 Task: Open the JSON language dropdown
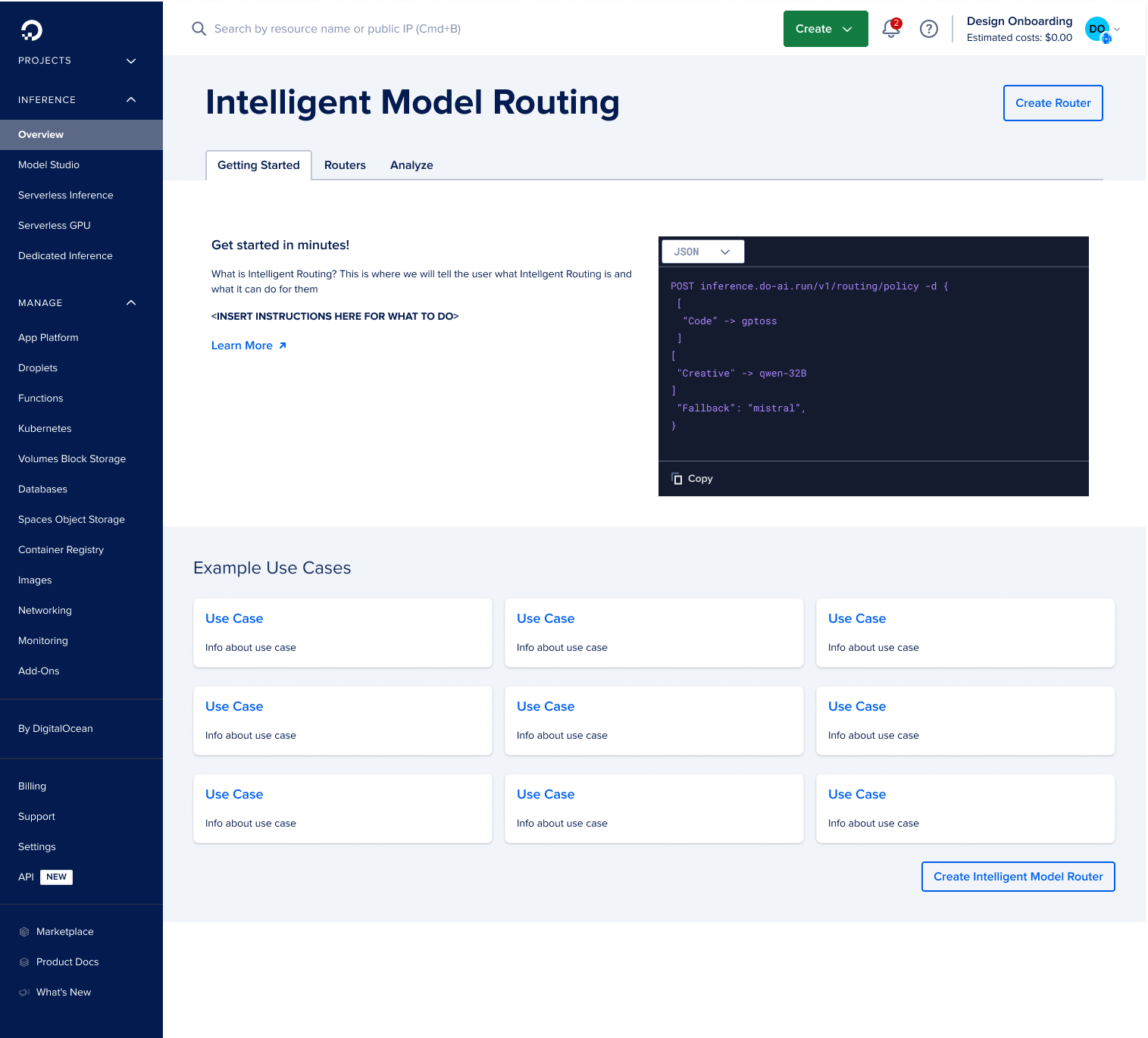pyautogui.click(x=703, y=252)
